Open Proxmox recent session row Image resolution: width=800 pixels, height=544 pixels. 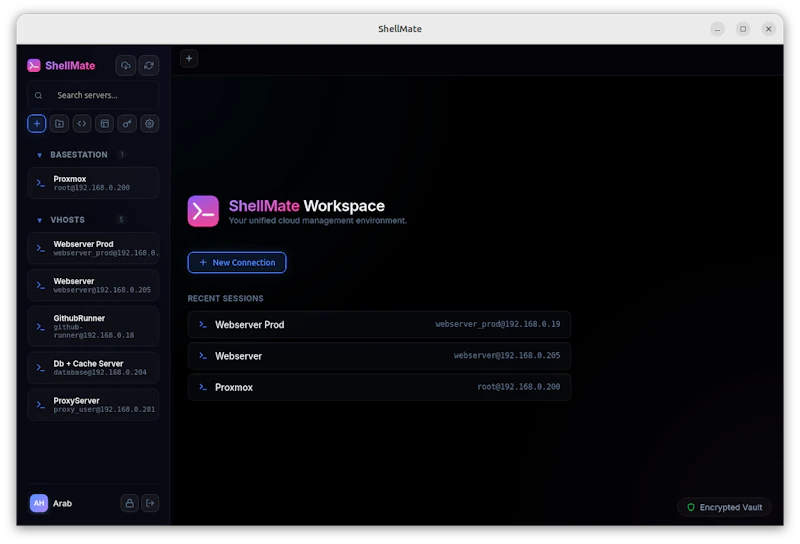[379, 387]
